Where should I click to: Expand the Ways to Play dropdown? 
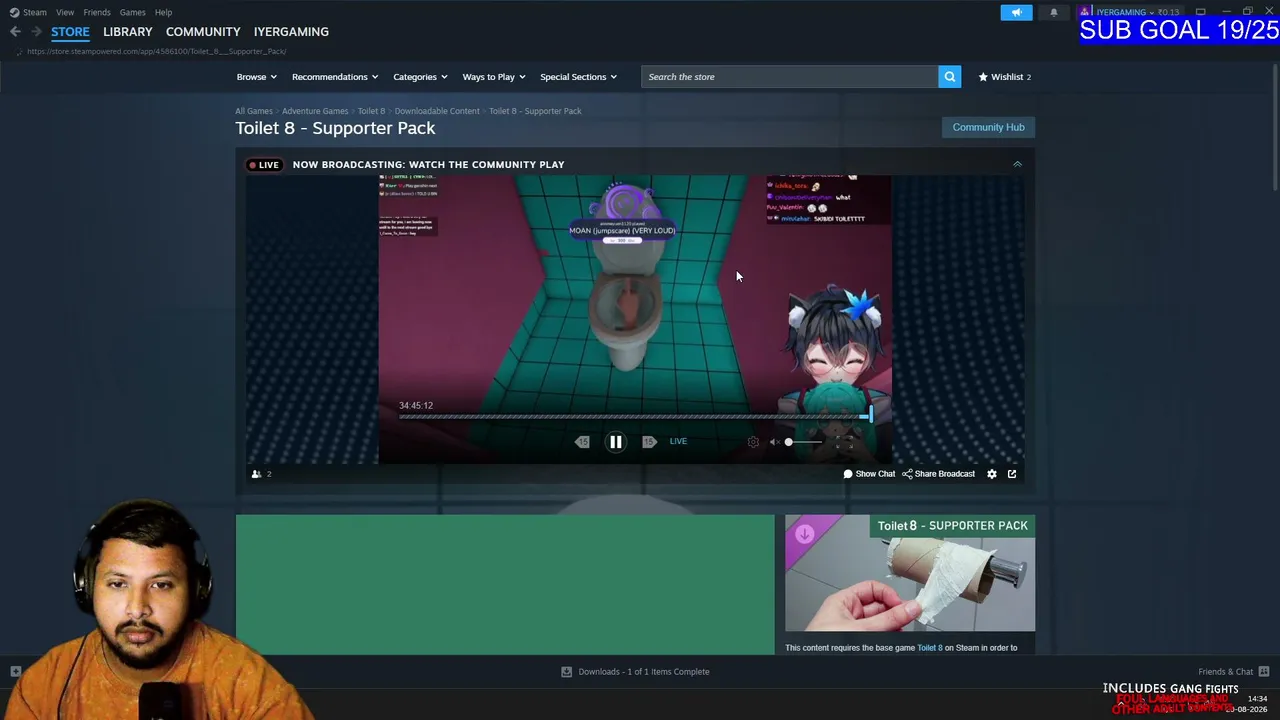(x=494, y=77)
